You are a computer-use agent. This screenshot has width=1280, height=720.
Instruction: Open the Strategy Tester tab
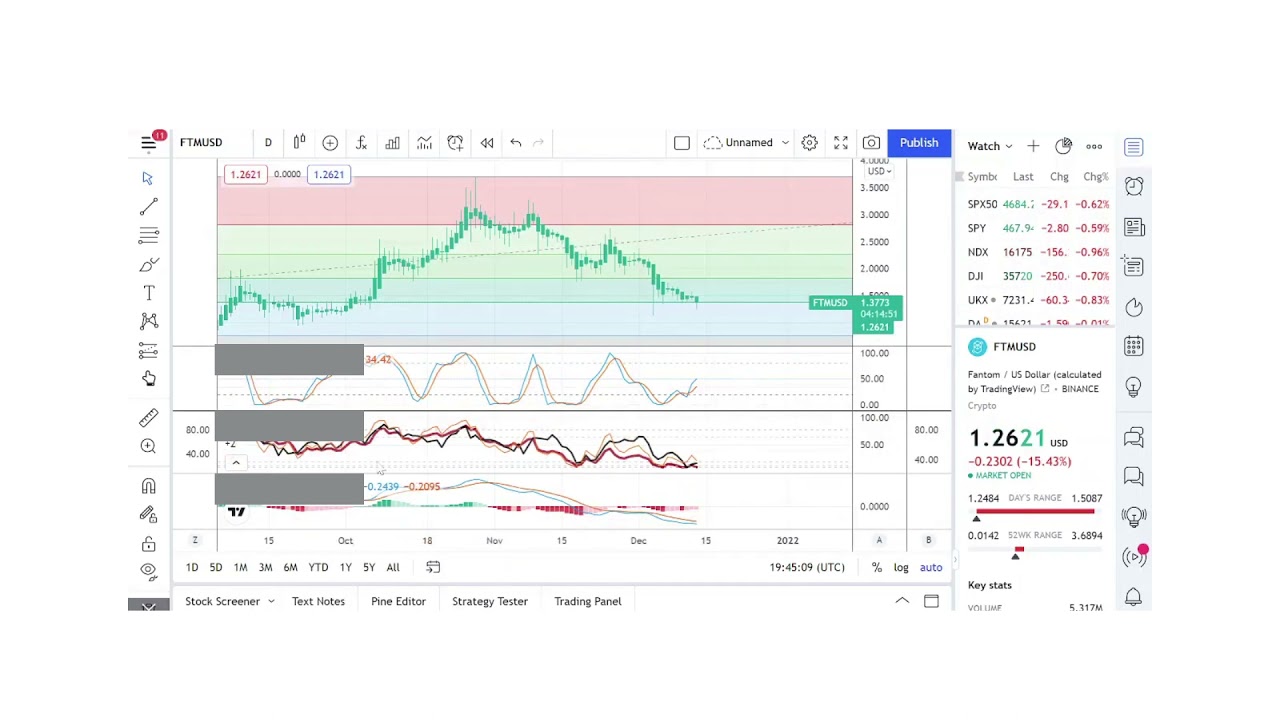489,601
